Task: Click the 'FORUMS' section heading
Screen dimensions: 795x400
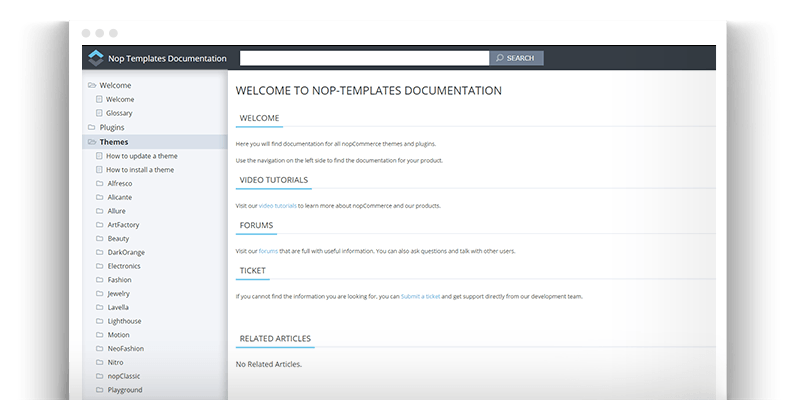Action: [257, 225]
